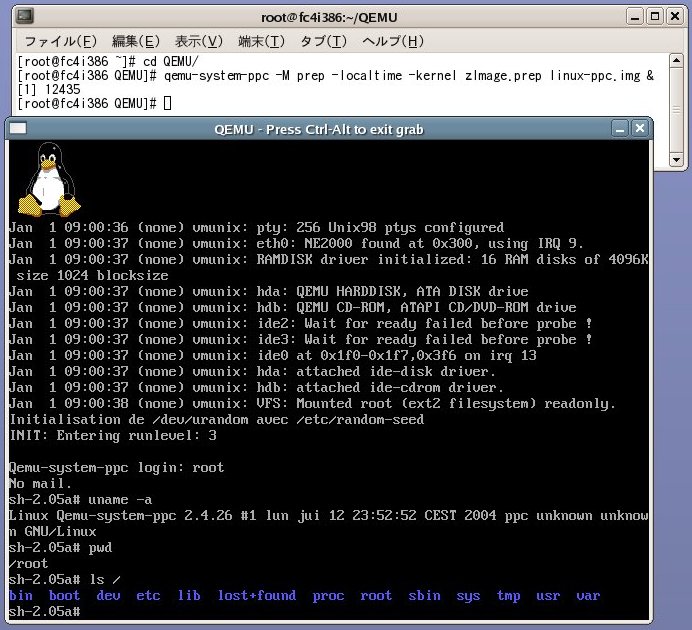Open the ファイル(F) menu
Viewport: 692px width, 630px height.
coord(60,41)
